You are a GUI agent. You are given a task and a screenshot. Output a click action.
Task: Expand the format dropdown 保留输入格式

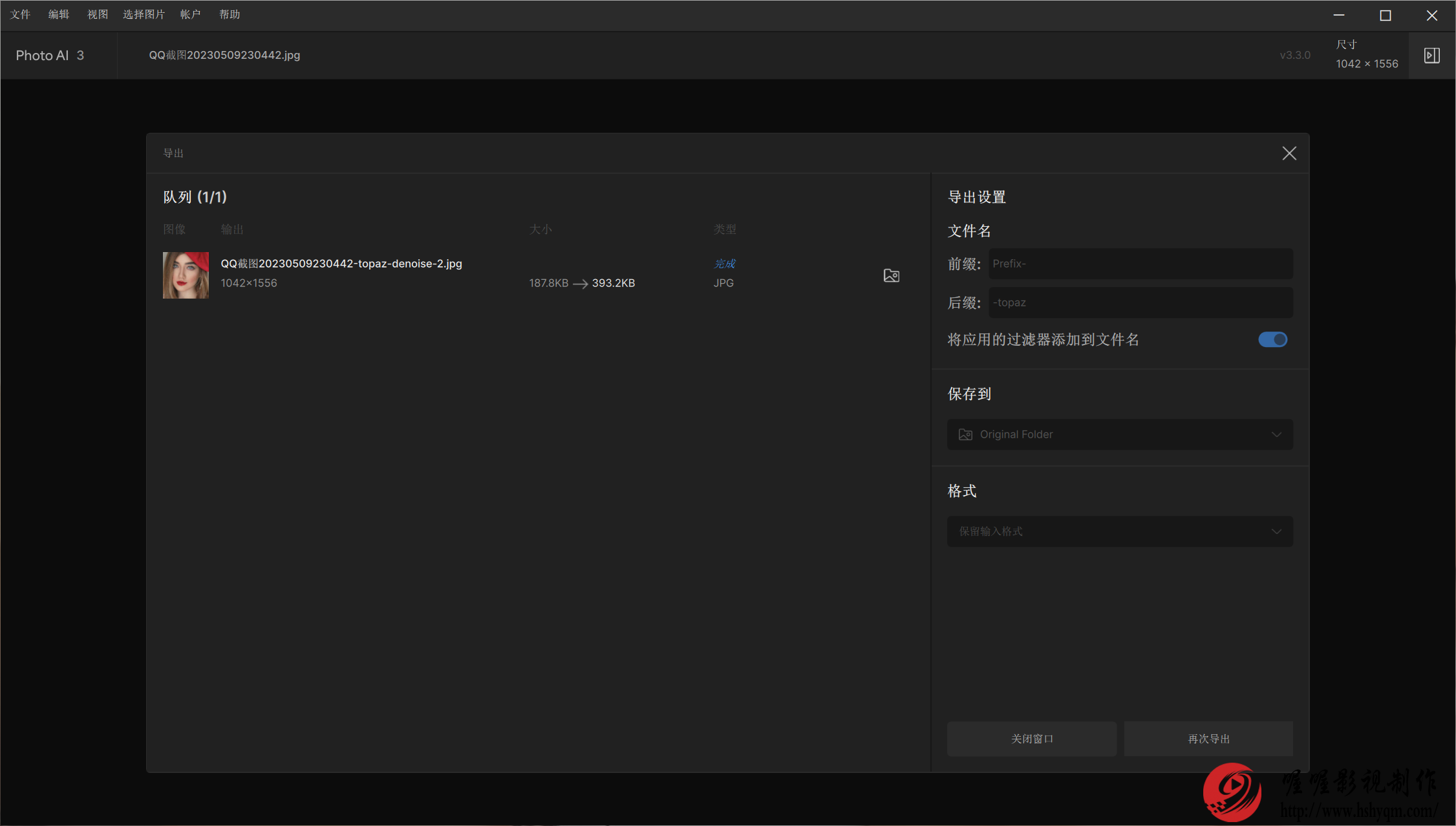point(1120,531)
